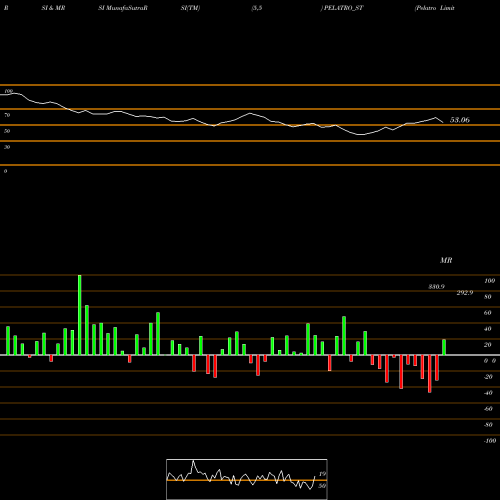Click the 330.9 value near MR
The width and height of the screenshot is (500, 500).
pyautogui.click(x=437, y=287)
